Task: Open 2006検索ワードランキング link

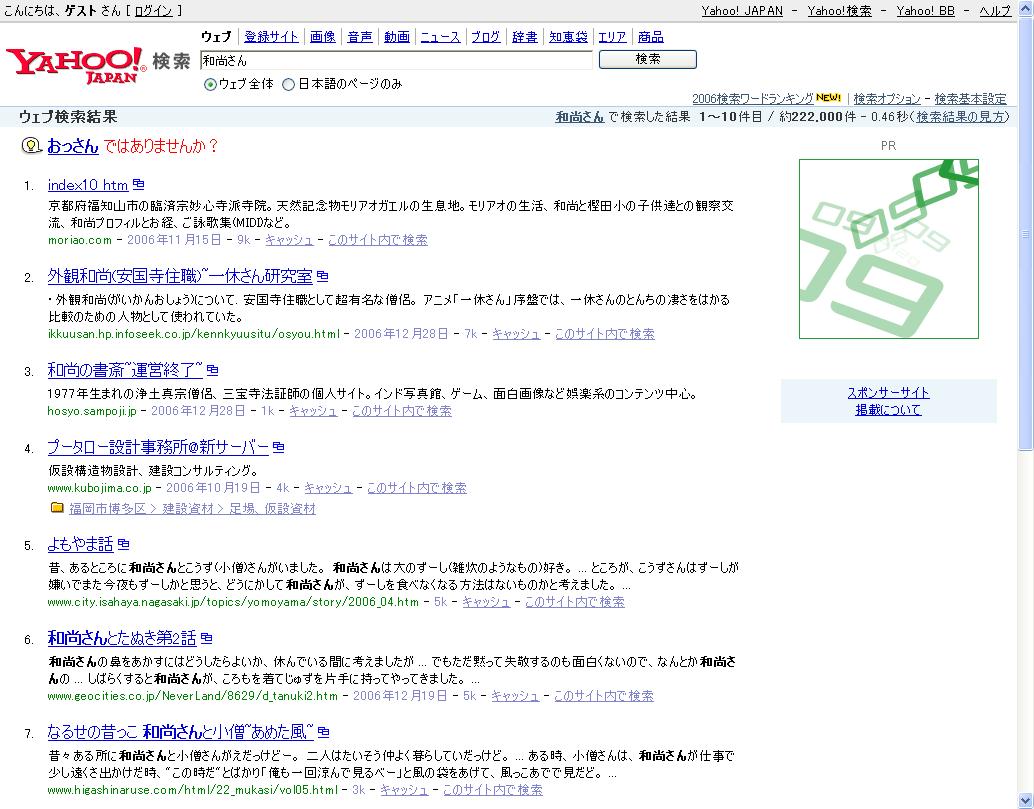Action: point(752,98)
